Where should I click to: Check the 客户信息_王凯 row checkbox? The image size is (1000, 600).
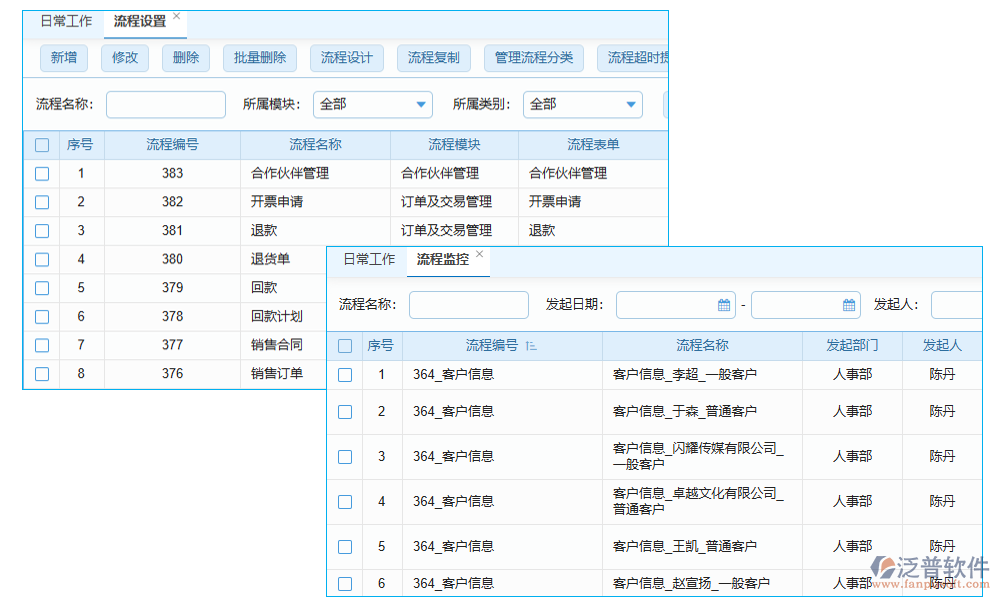point(345,546)
